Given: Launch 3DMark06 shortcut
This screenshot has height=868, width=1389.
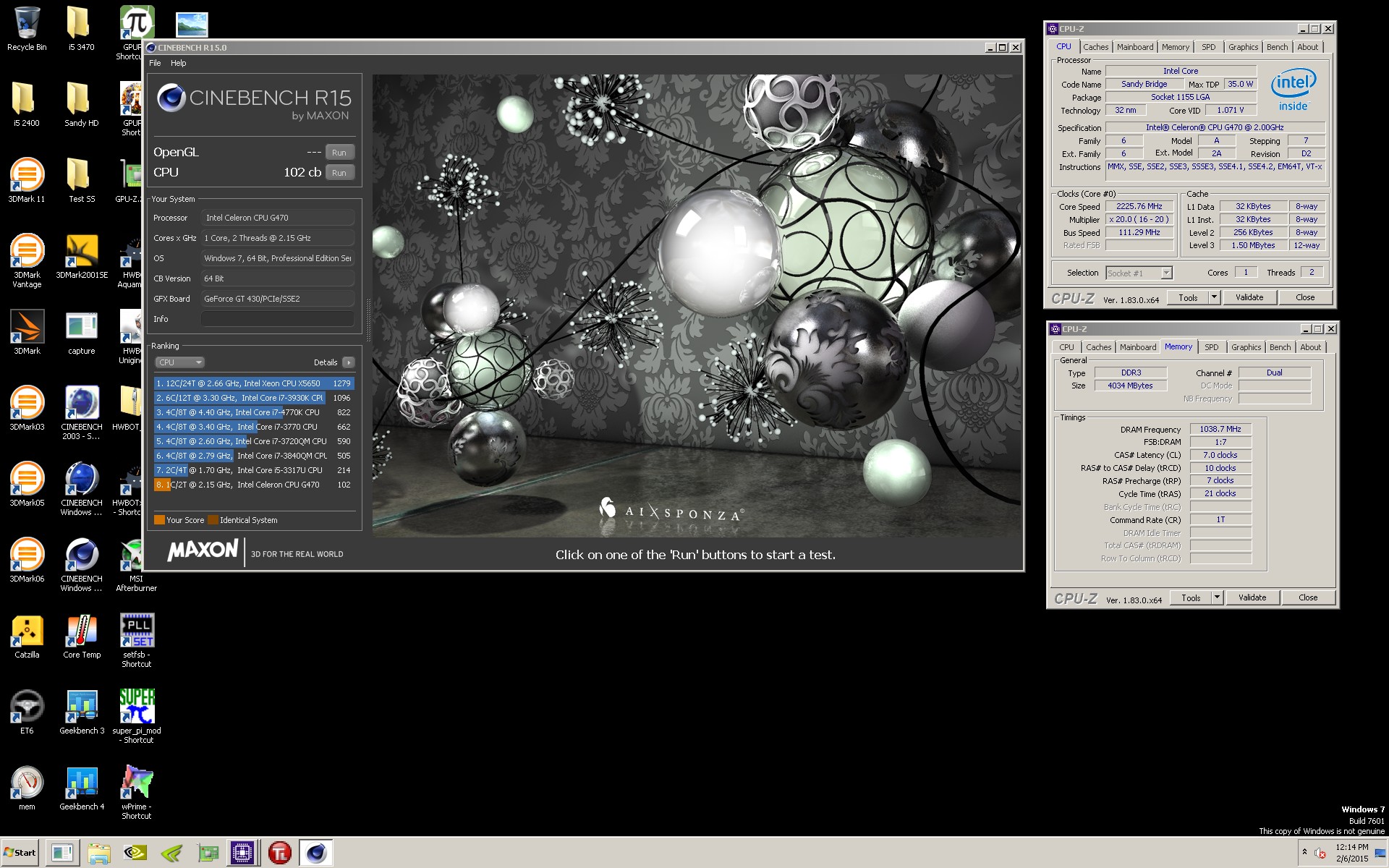Looking at the screenshot, I should 27,561.
